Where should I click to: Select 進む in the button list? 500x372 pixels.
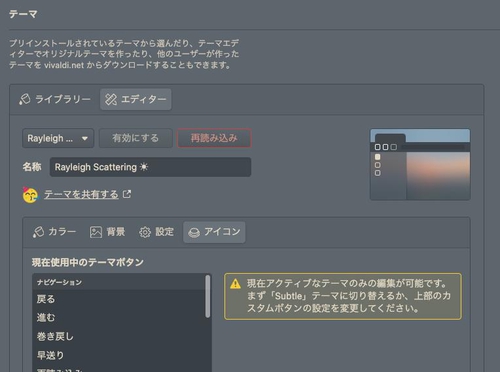click(119, 318)
